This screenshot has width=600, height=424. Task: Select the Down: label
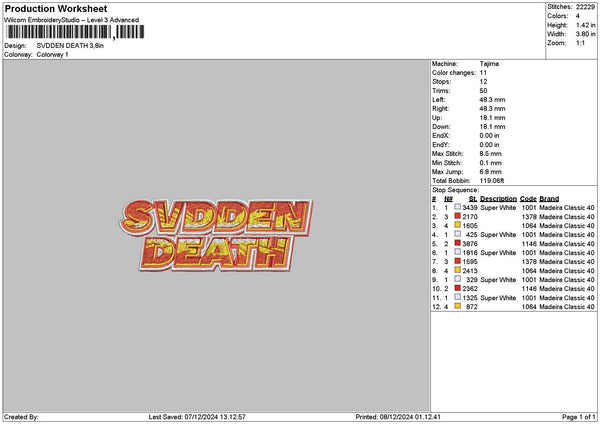click(x=441, y=127)
